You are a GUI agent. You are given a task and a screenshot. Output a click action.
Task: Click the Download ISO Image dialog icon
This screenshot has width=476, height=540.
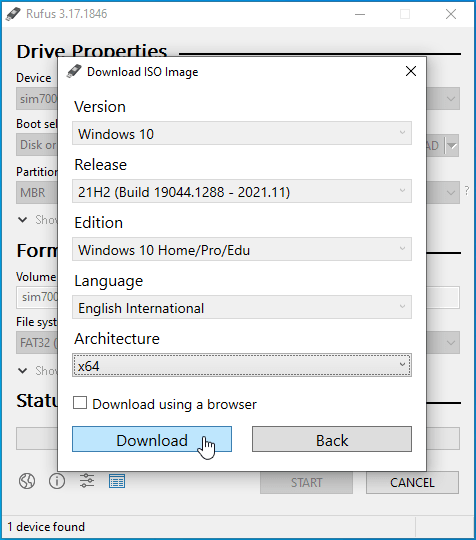(x=74, y=72)
